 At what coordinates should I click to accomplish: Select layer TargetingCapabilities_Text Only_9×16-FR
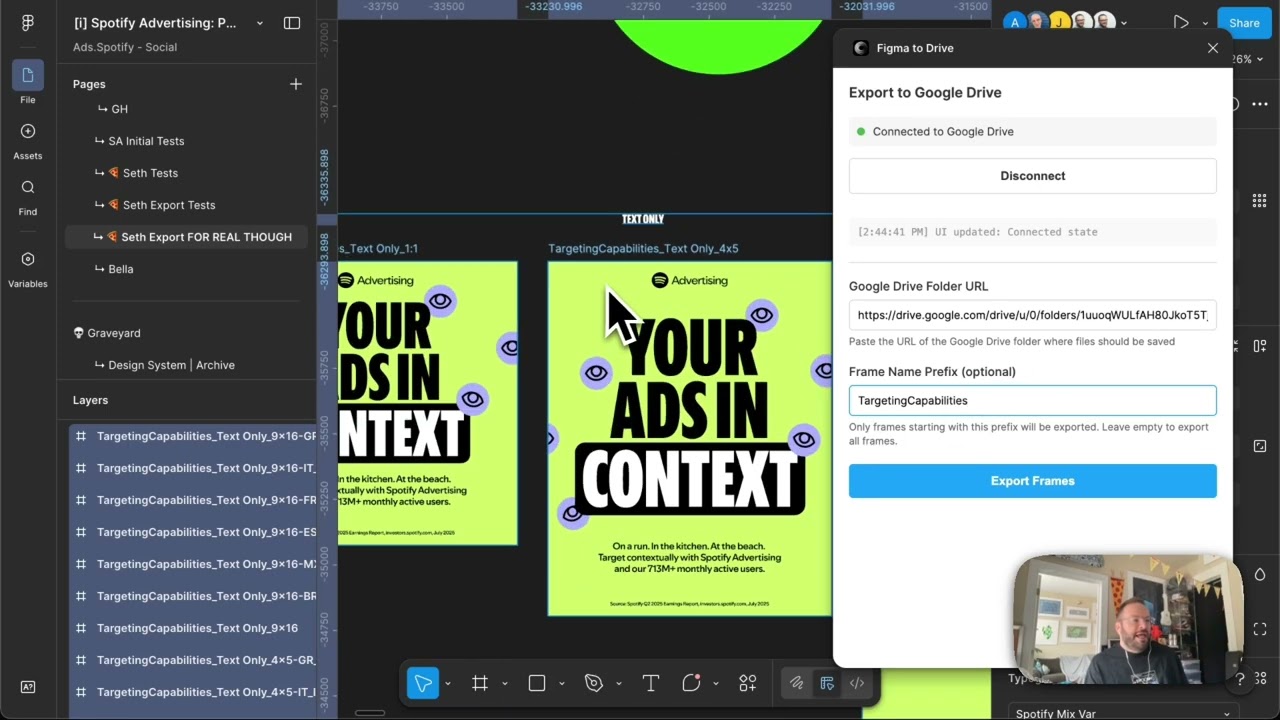[x=193, y=500]
